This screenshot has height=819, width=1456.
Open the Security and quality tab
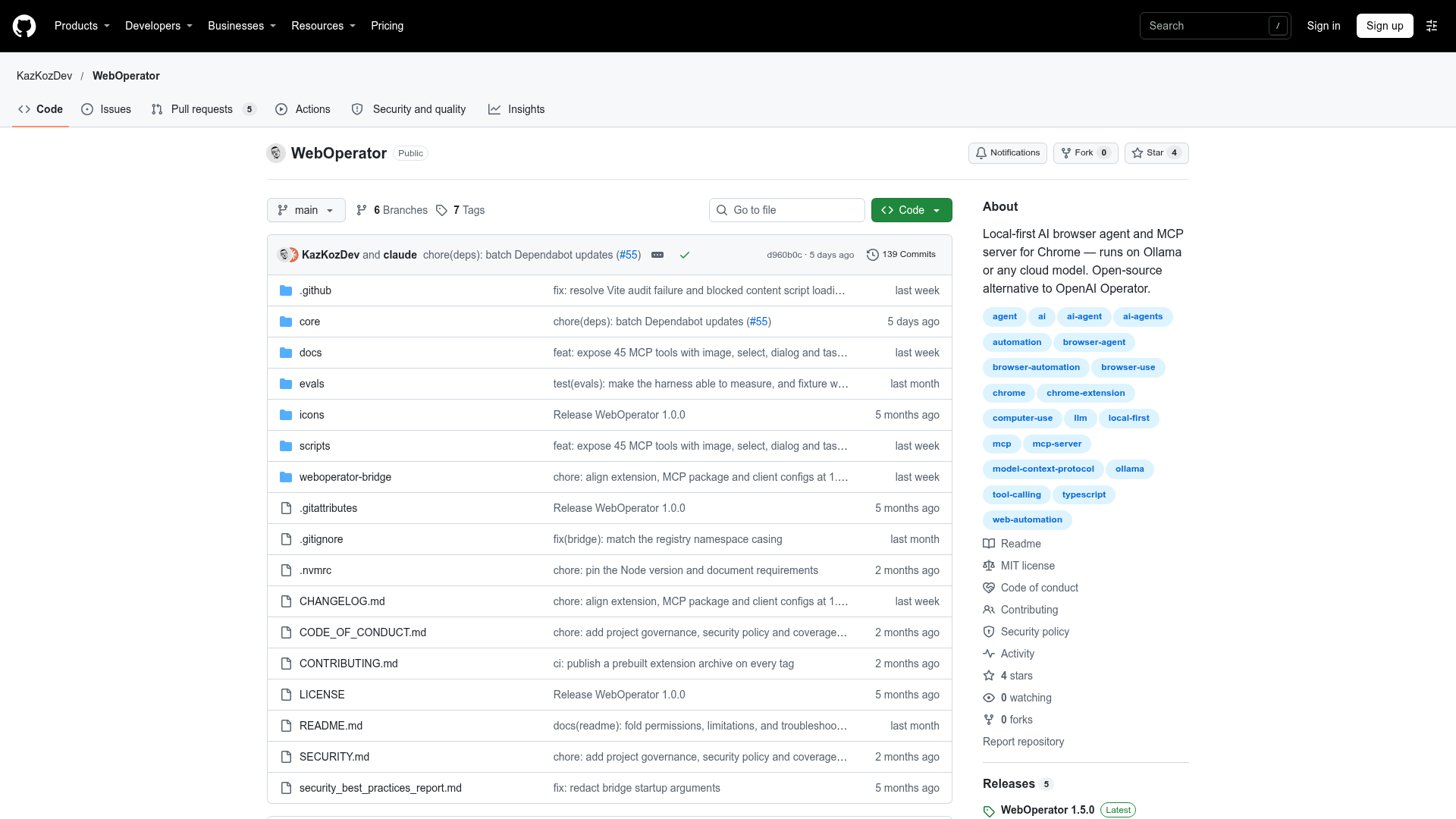point(409,109)
